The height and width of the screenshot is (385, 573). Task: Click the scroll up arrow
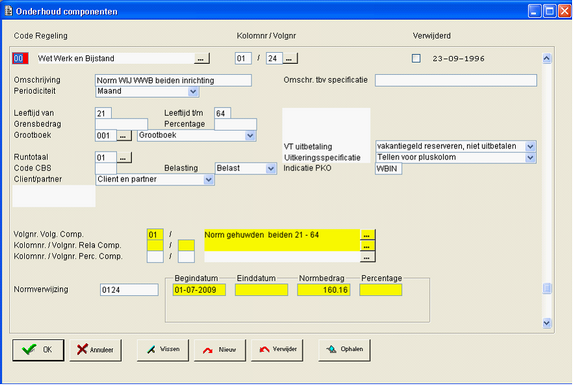547,58
